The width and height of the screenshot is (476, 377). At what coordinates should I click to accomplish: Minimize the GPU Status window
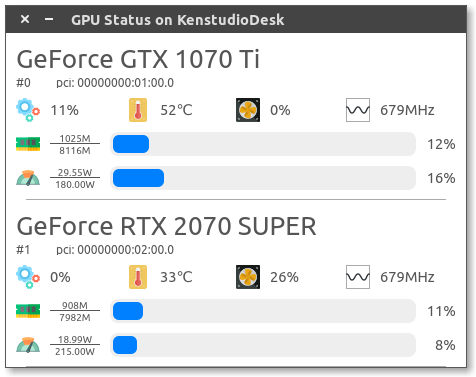pos(49,19)
